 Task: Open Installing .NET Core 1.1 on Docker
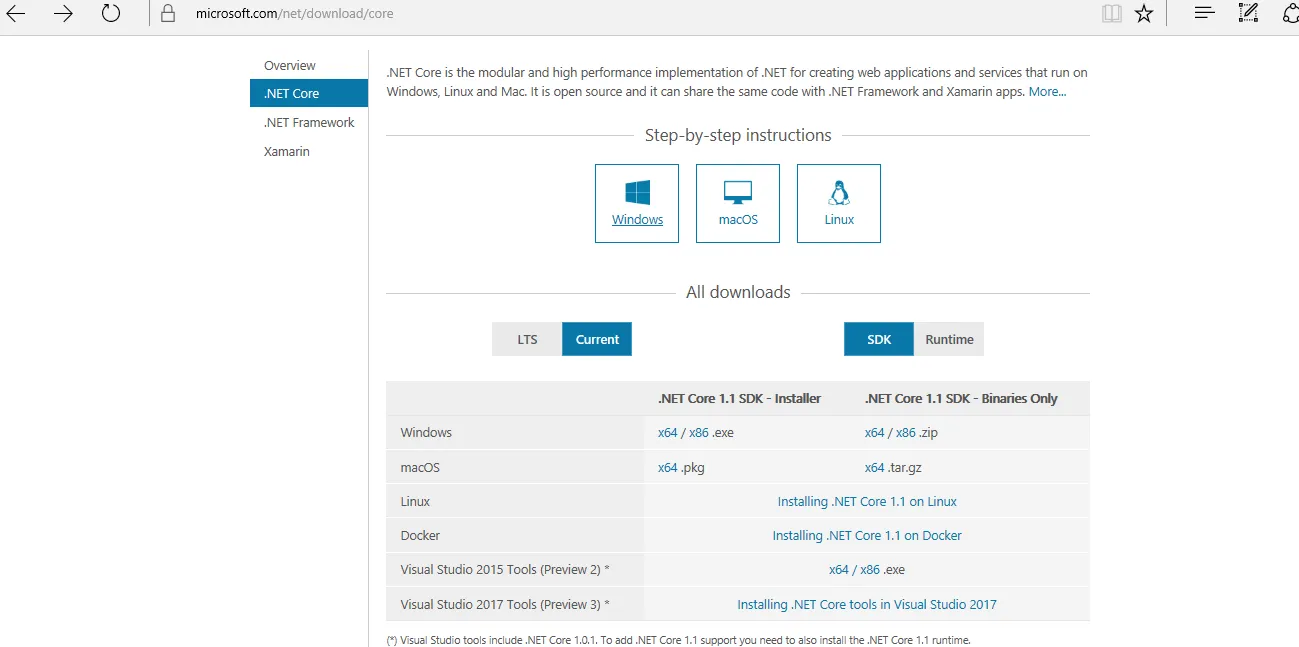[867, 535]
